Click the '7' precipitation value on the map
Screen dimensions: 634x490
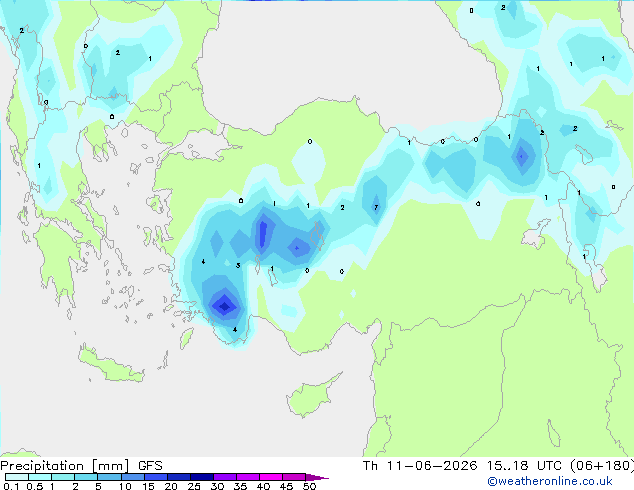coord(376,207)
